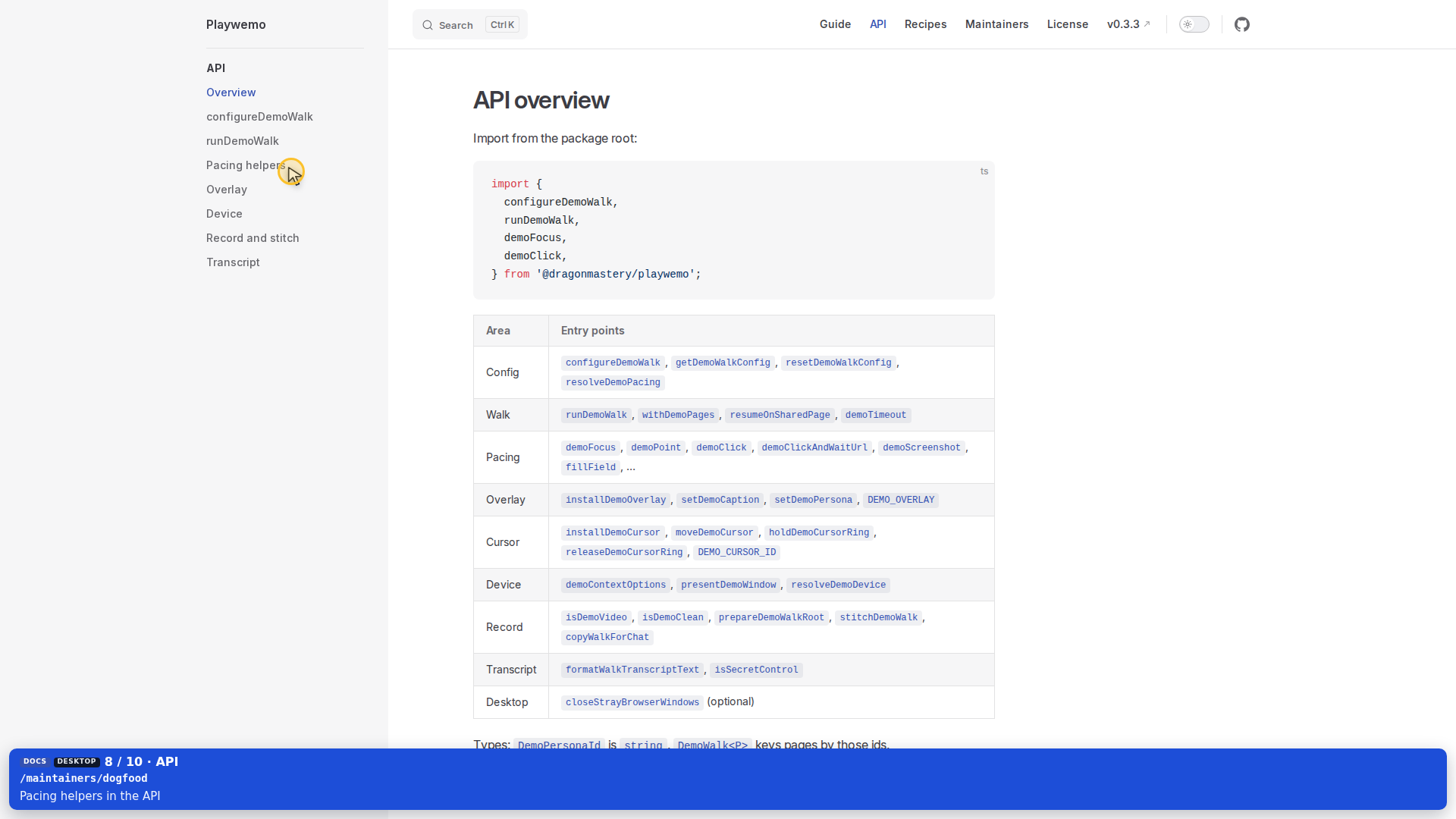Open the License nav item
Screen dimensions: 1456x819
pyautogui.click(x=1067, y=24)
